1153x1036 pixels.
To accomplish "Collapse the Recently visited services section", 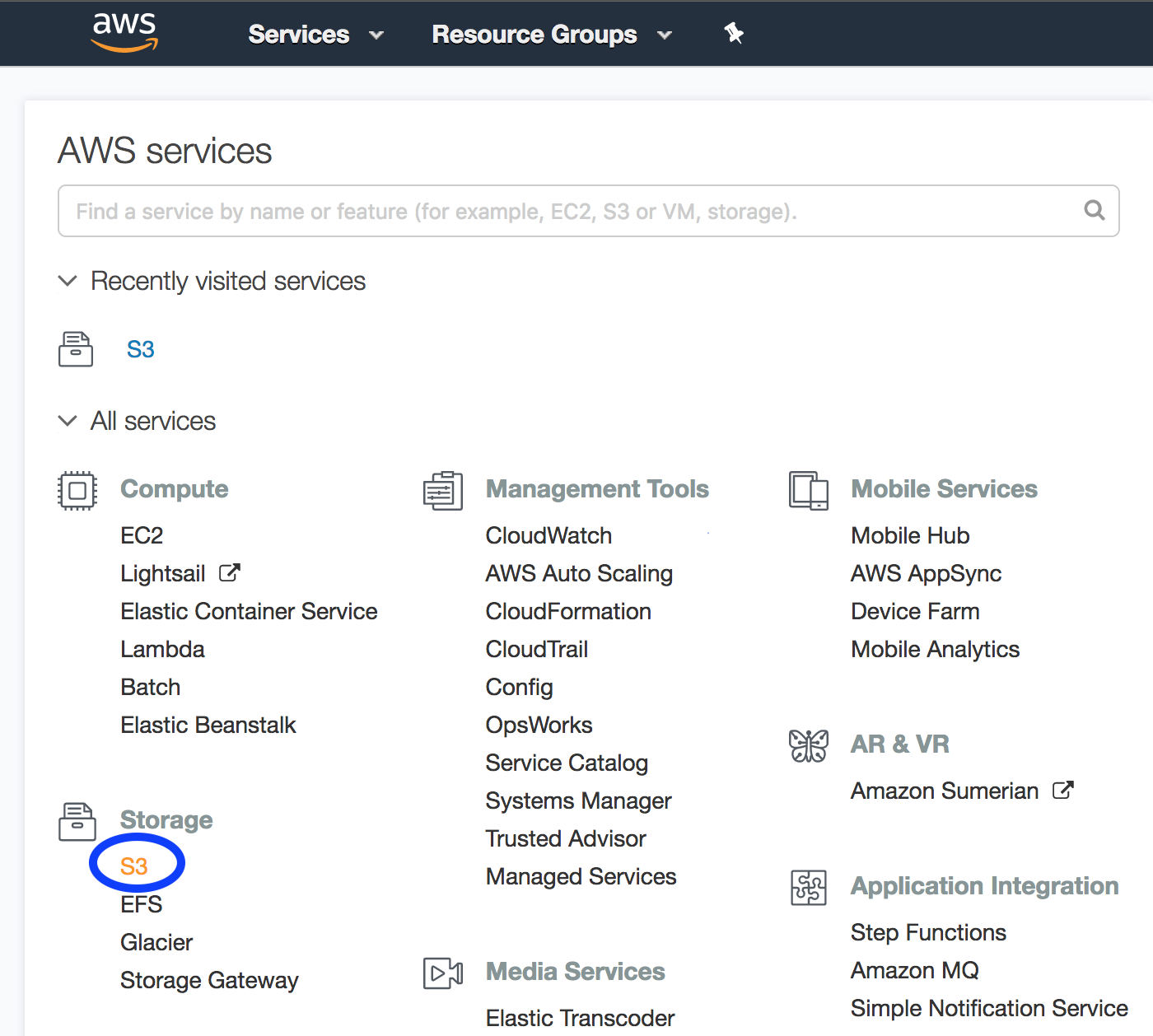I will tap(68, 281).
